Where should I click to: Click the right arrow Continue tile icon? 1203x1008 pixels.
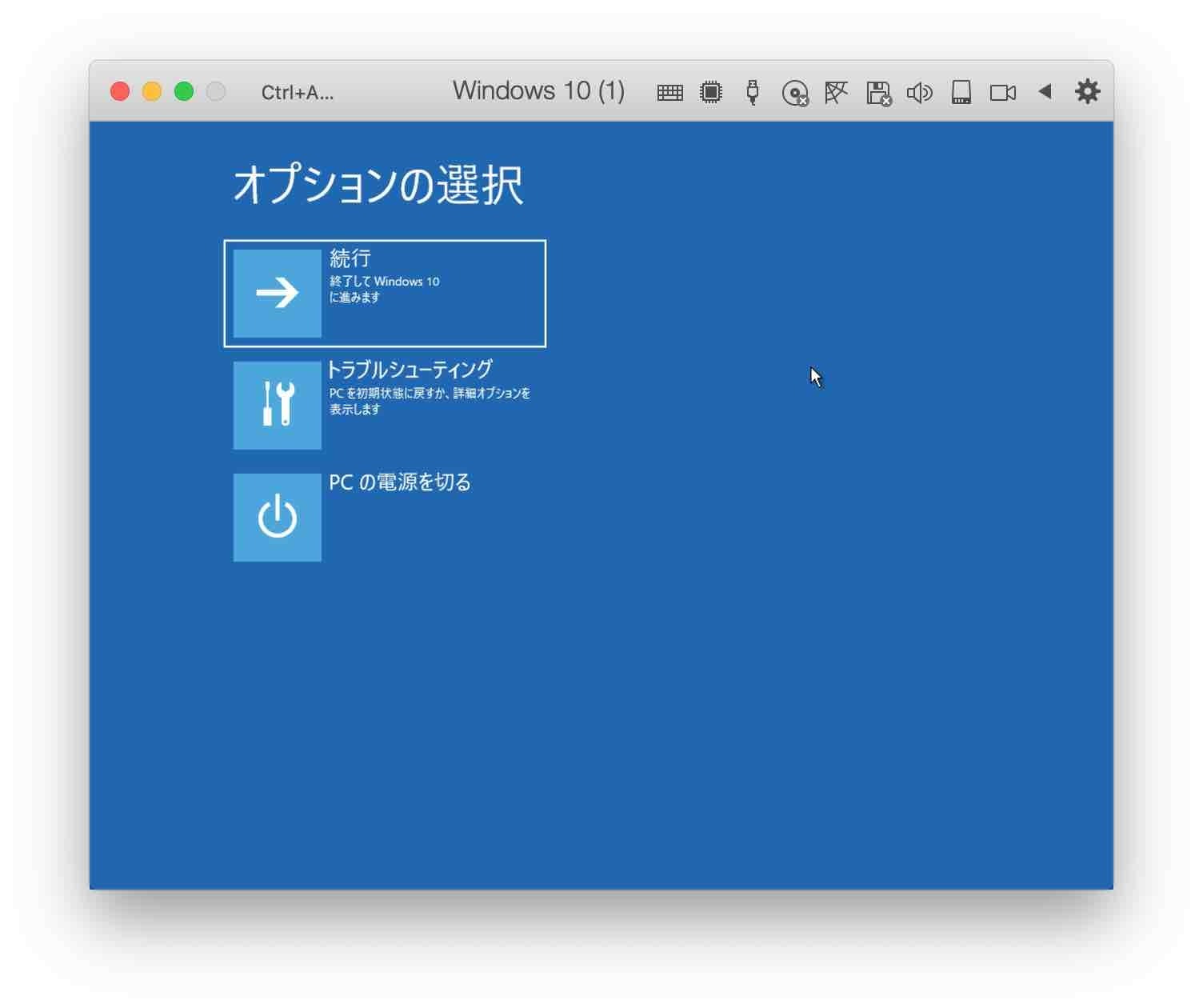[277, 293]
